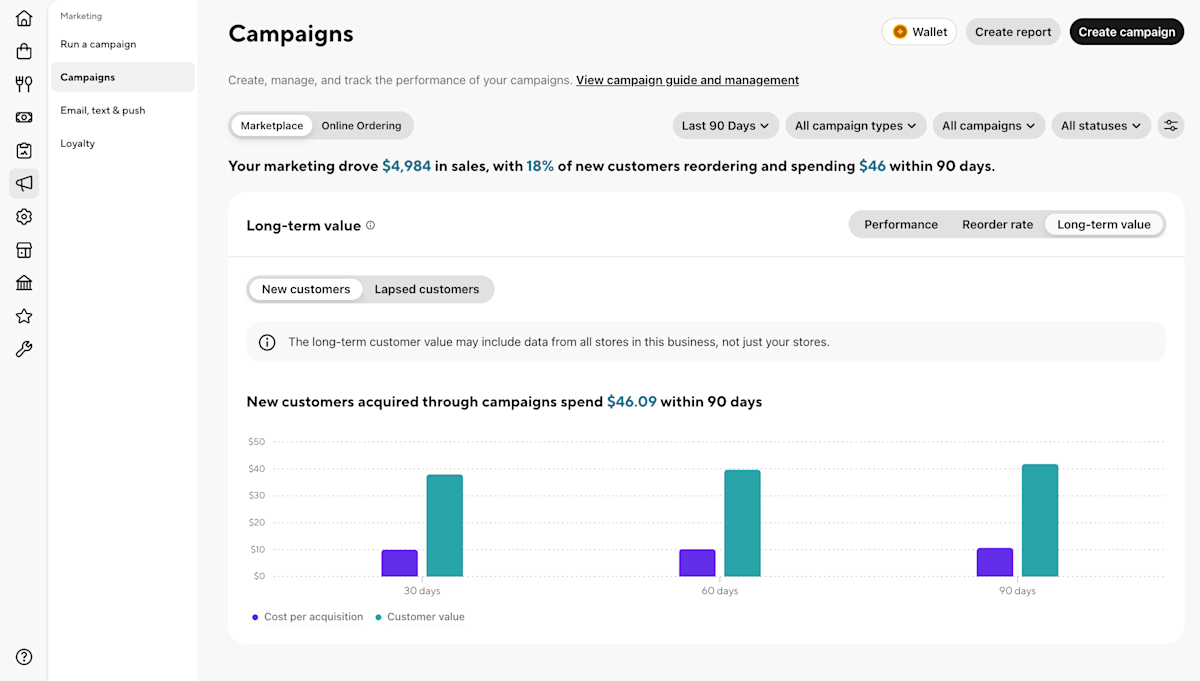Click the 90 days customer value bar
This screenshot has height=681, width=1200.
(x=1040, y=520)
